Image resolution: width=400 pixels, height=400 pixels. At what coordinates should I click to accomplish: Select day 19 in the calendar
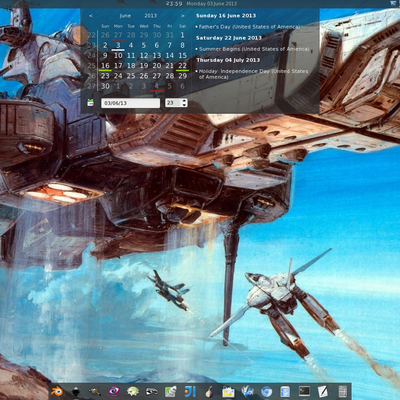click(x=144, y=66)
